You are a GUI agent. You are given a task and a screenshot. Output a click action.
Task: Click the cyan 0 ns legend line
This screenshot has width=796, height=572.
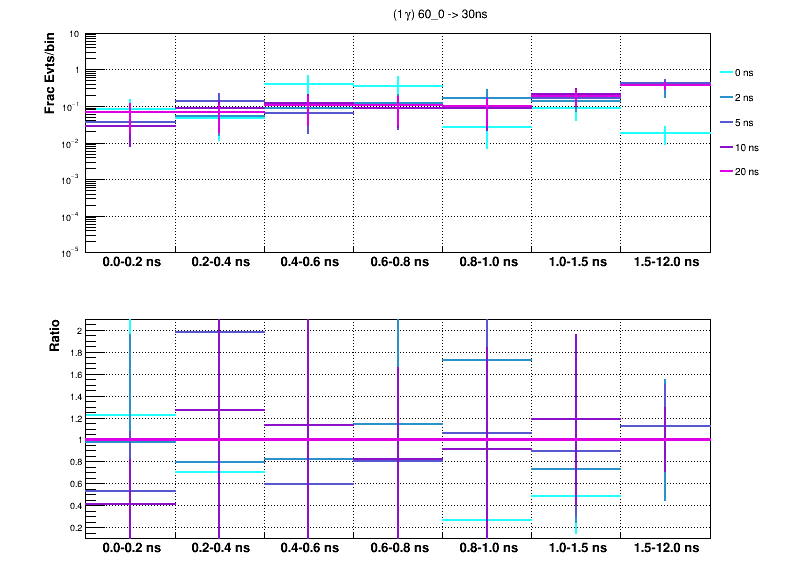pos(727,73)
